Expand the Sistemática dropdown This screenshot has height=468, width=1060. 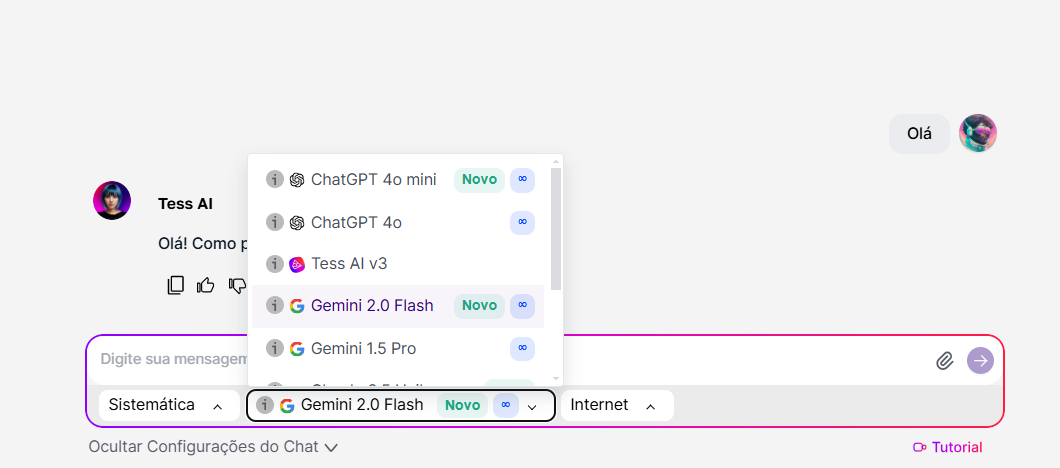(169, 405)
